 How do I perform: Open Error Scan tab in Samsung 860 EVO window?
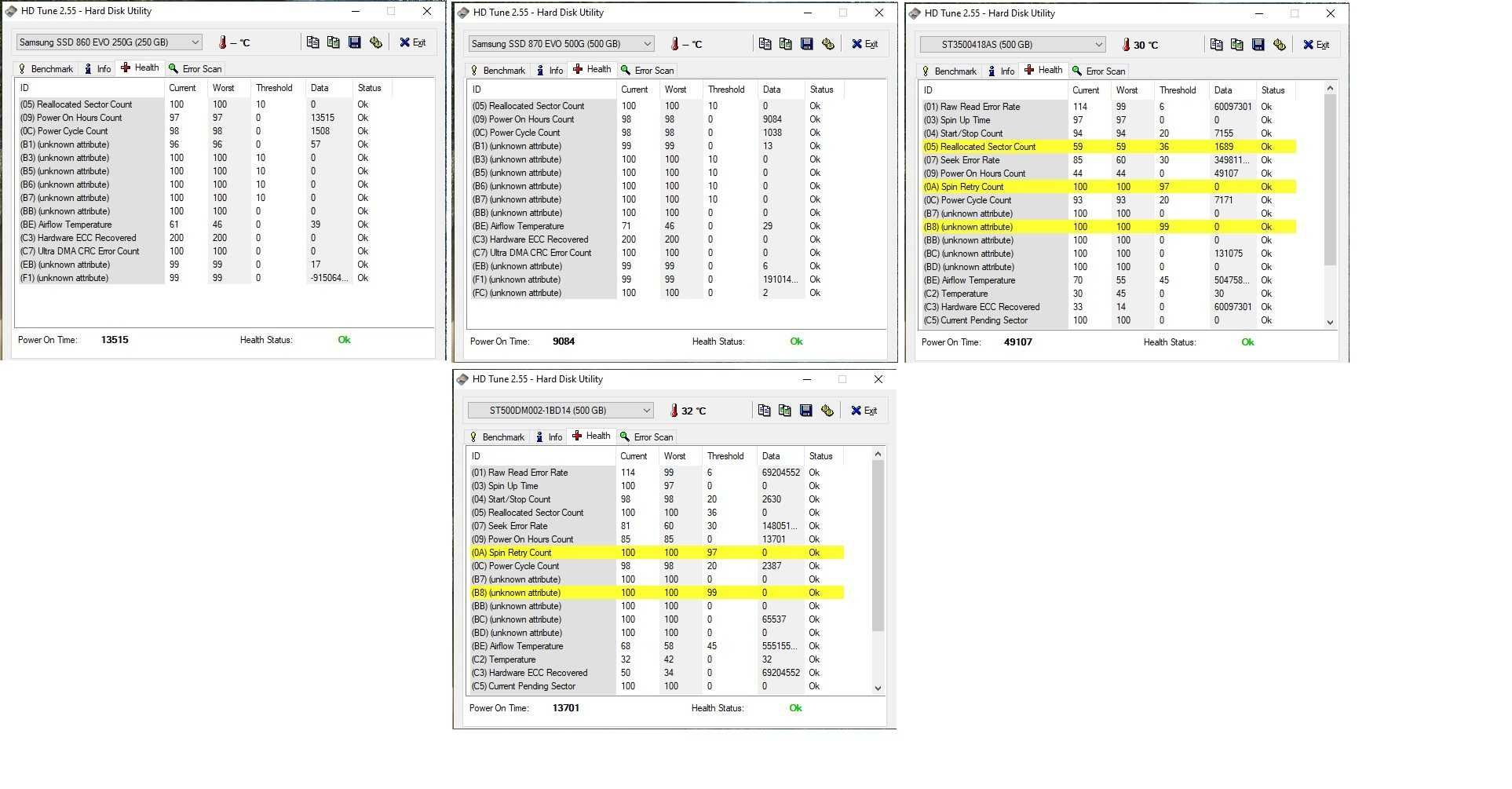195,69
